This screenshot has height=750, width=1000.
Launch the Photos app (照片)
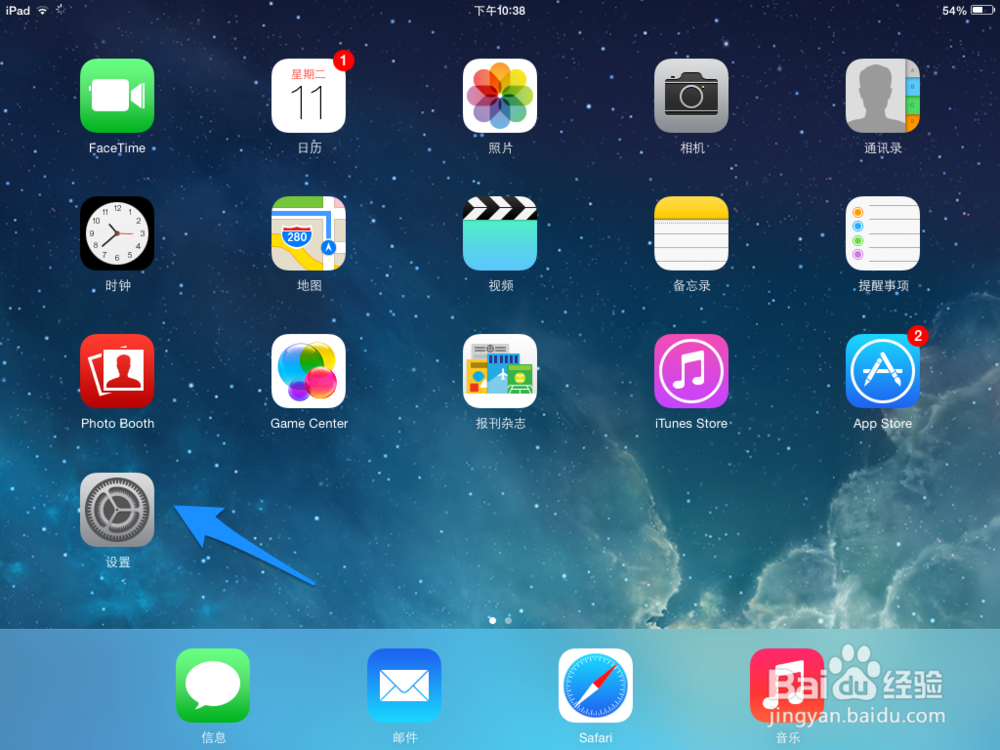[x=500, y=96]
